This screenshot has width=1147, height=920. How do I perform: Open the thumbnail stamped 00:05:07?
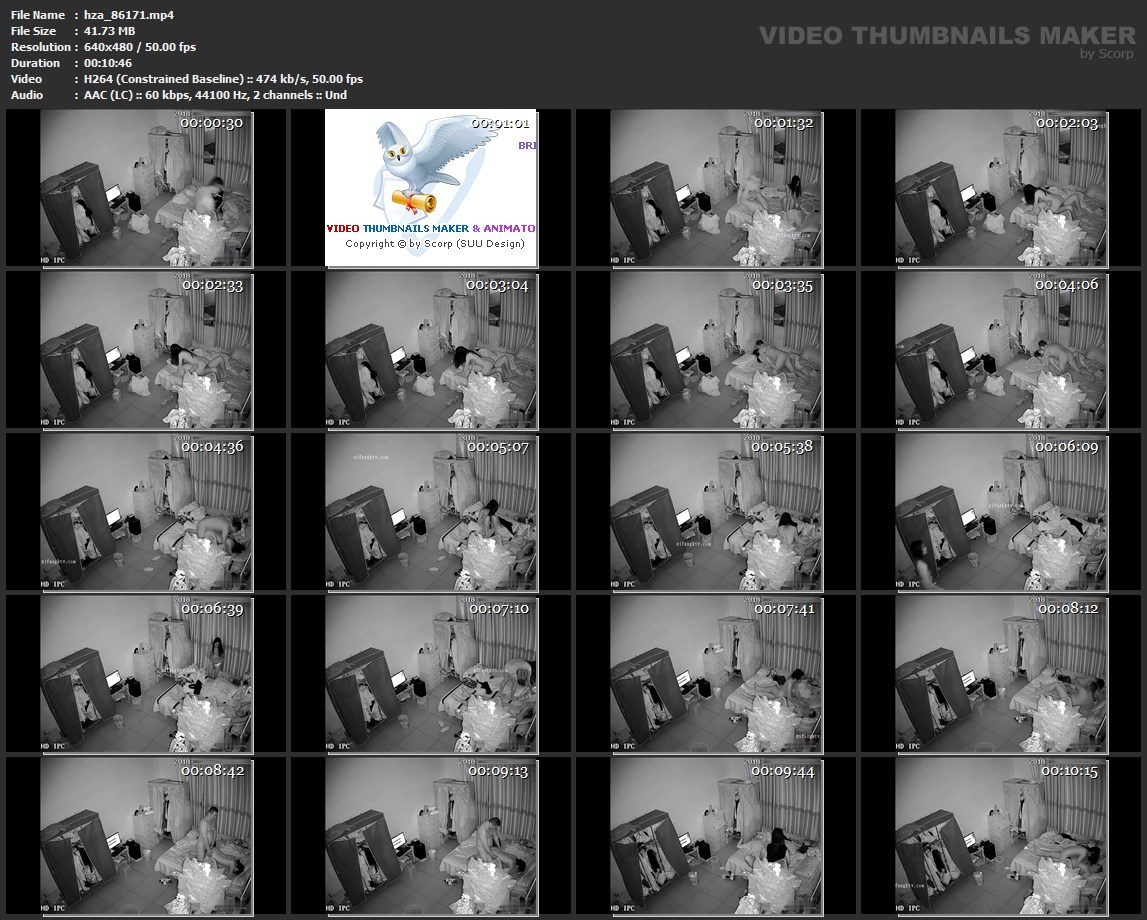pos(431,511)
